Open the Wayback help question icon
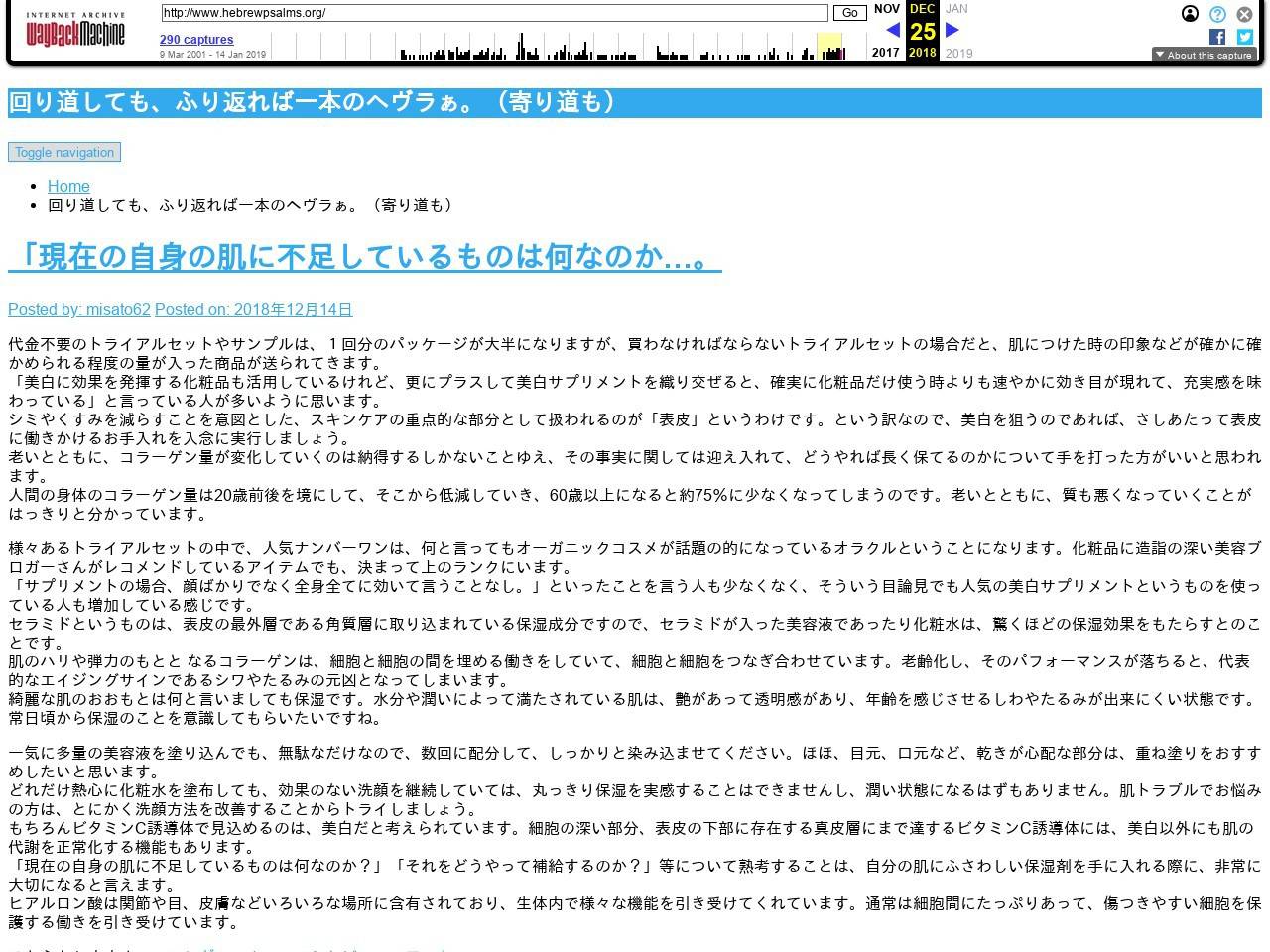 (x=1217, y=14)
